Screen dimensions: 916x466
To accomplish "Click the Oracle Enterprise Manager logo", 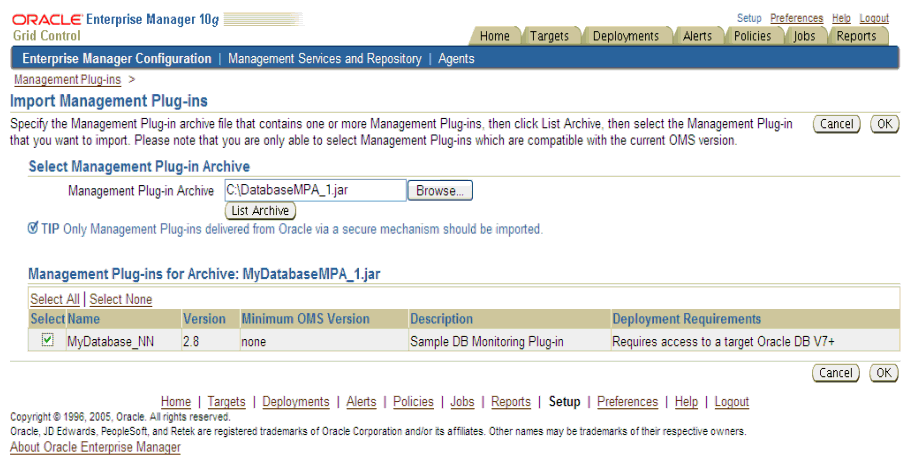I will [x=130, y=26].
